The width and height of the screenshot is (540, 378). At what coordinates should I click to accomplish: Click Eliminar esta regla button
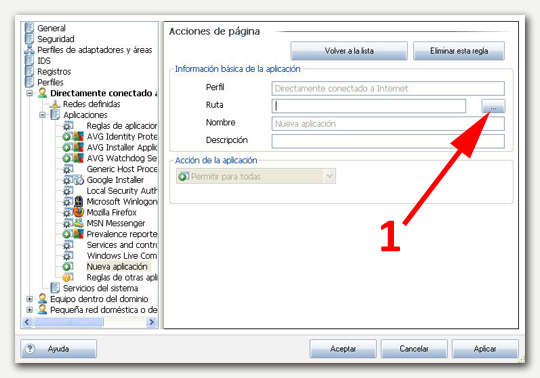point(459,51)
